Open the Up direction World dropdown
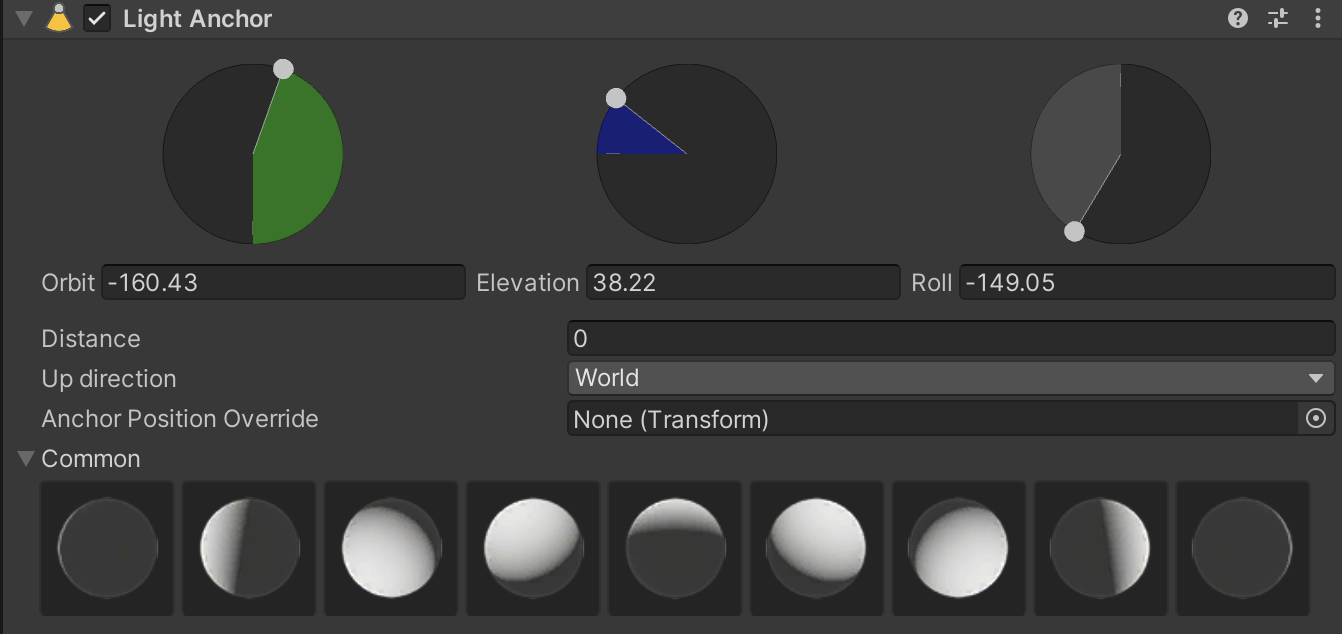The image size is (1342, 634). coord(950,378)
